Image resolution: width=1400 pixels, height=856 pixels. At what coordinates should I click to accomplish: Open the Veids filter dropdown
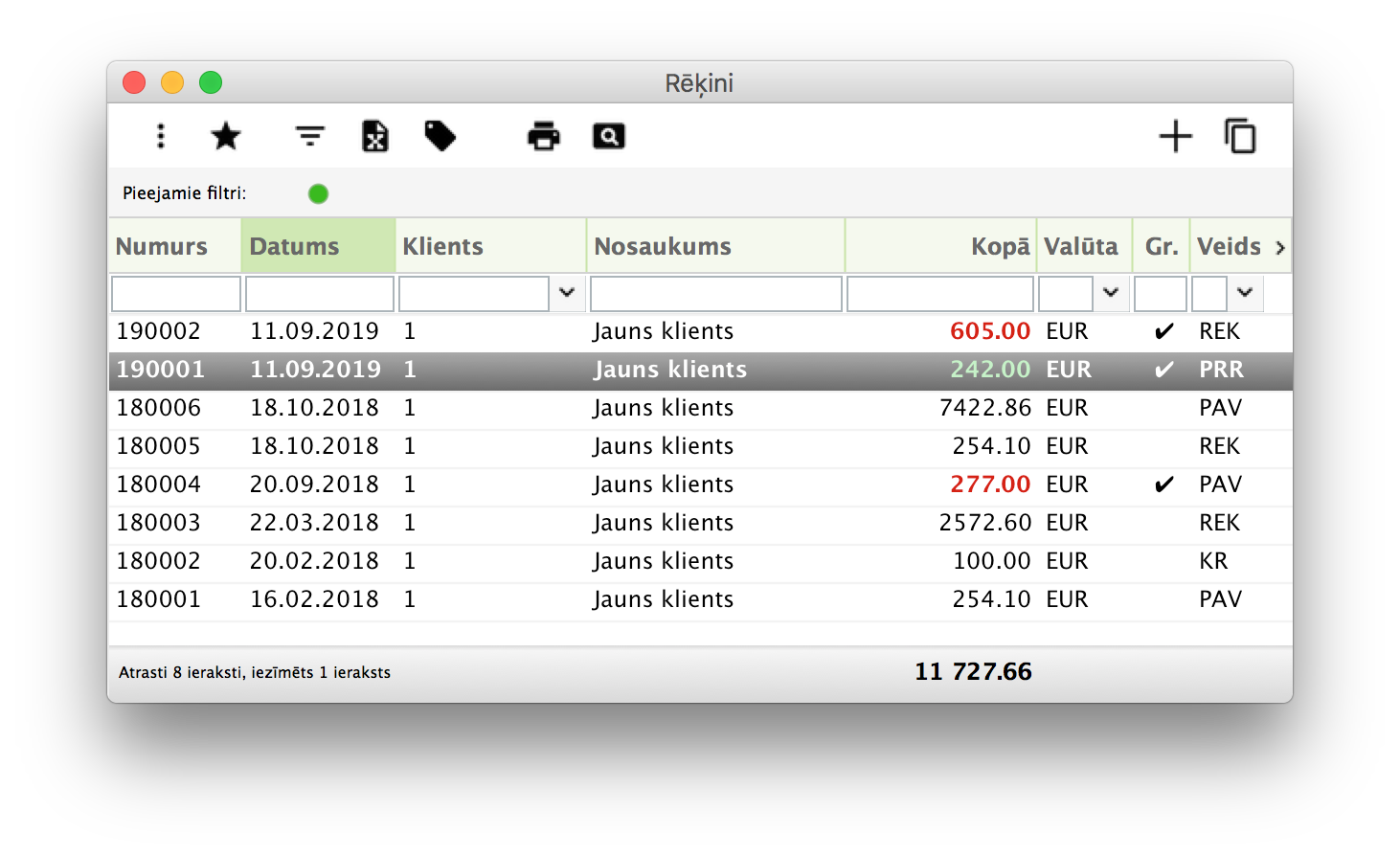(1245, 293)
